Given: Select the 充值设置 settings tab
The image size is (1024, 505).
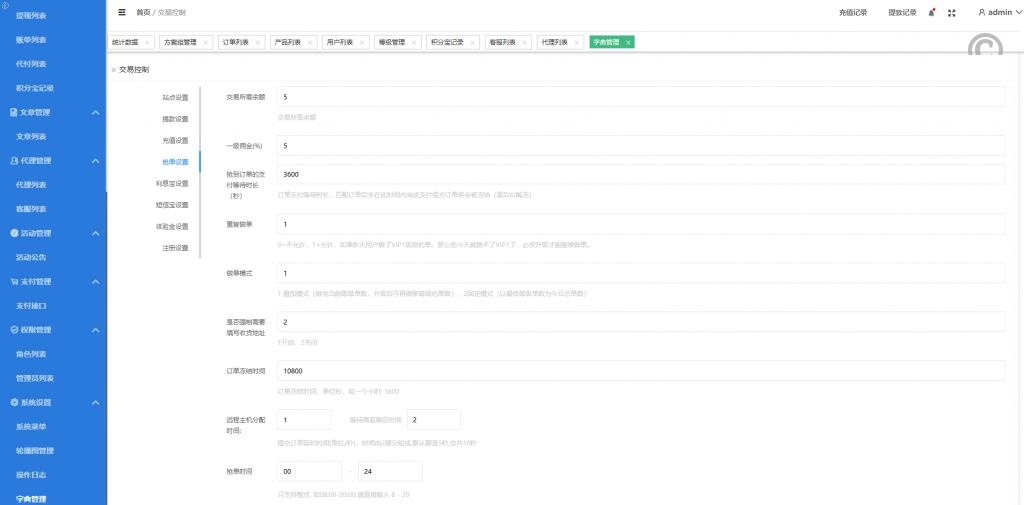Looking at the screenshot, I should (x=175, y=140).
